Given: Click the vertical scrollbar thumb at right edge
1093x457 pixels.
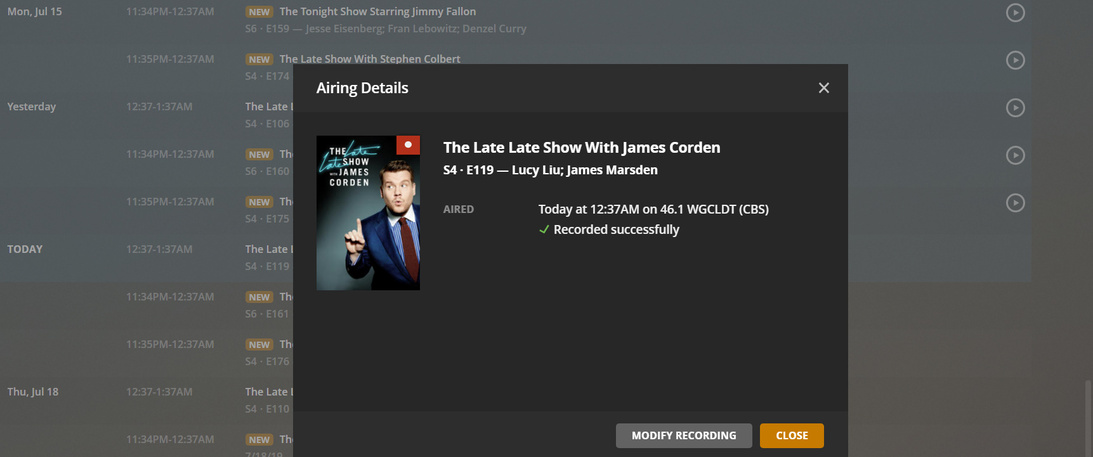Looking at the screenshot, I should (1088, 417).
